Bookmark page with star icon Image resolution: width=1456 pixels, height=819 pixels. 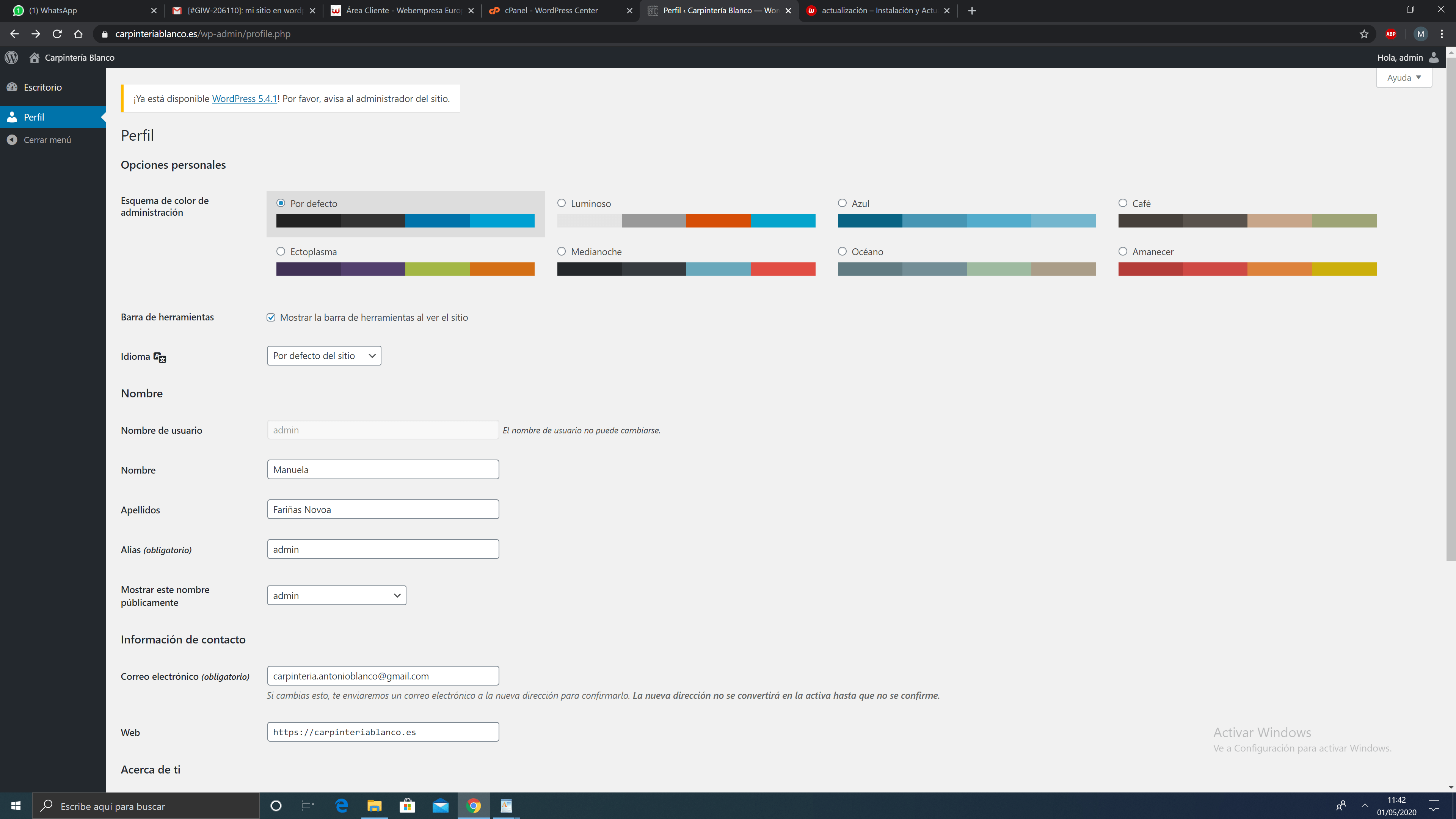pyautogui.click(x=1364, y=34)
